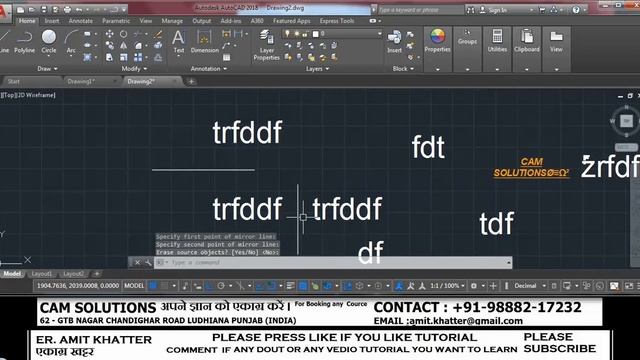Screen dimensions: 640x360
Task: Open the Groups panel
Action: [467, 37]
